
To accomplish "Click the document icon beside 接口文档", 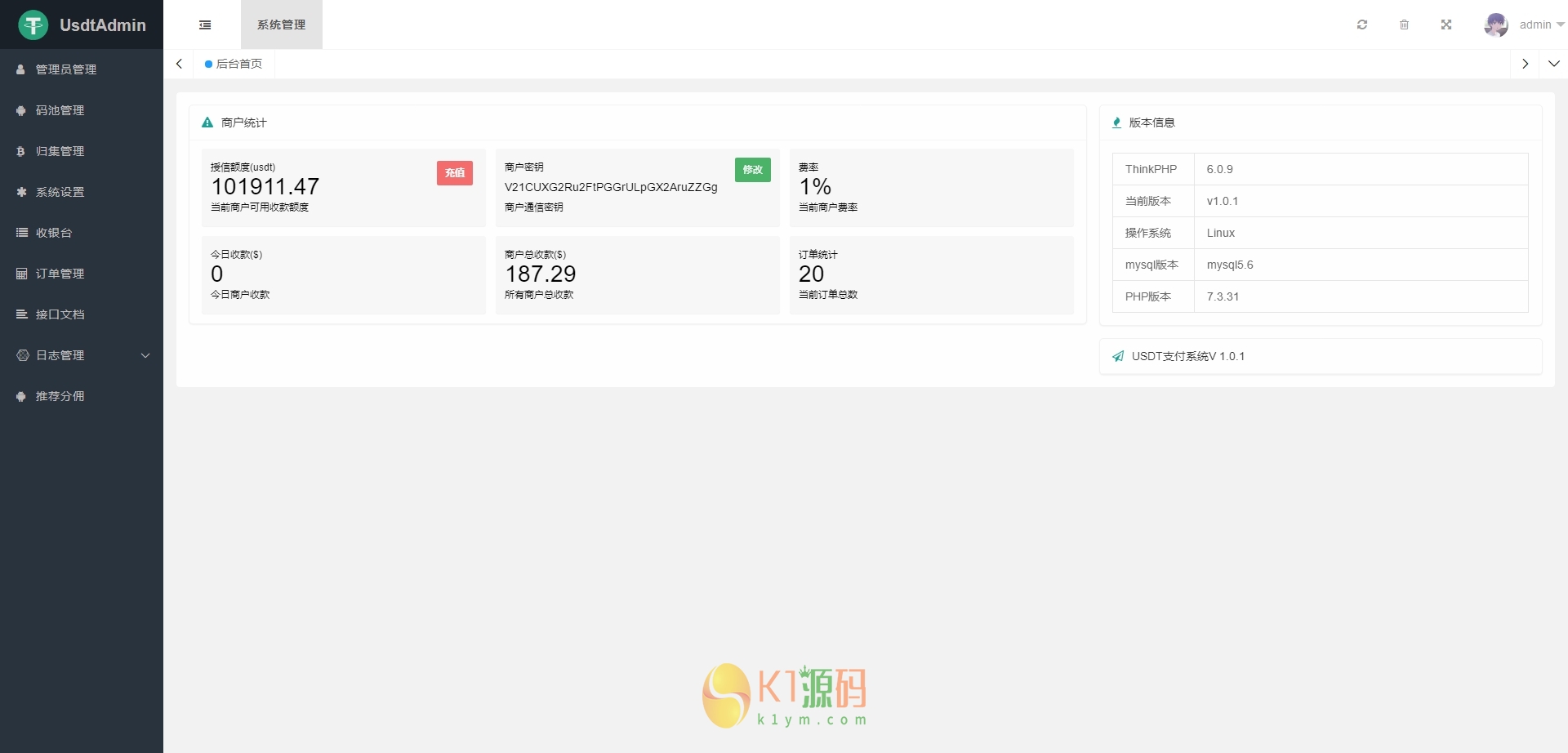I will click(21, 315).
